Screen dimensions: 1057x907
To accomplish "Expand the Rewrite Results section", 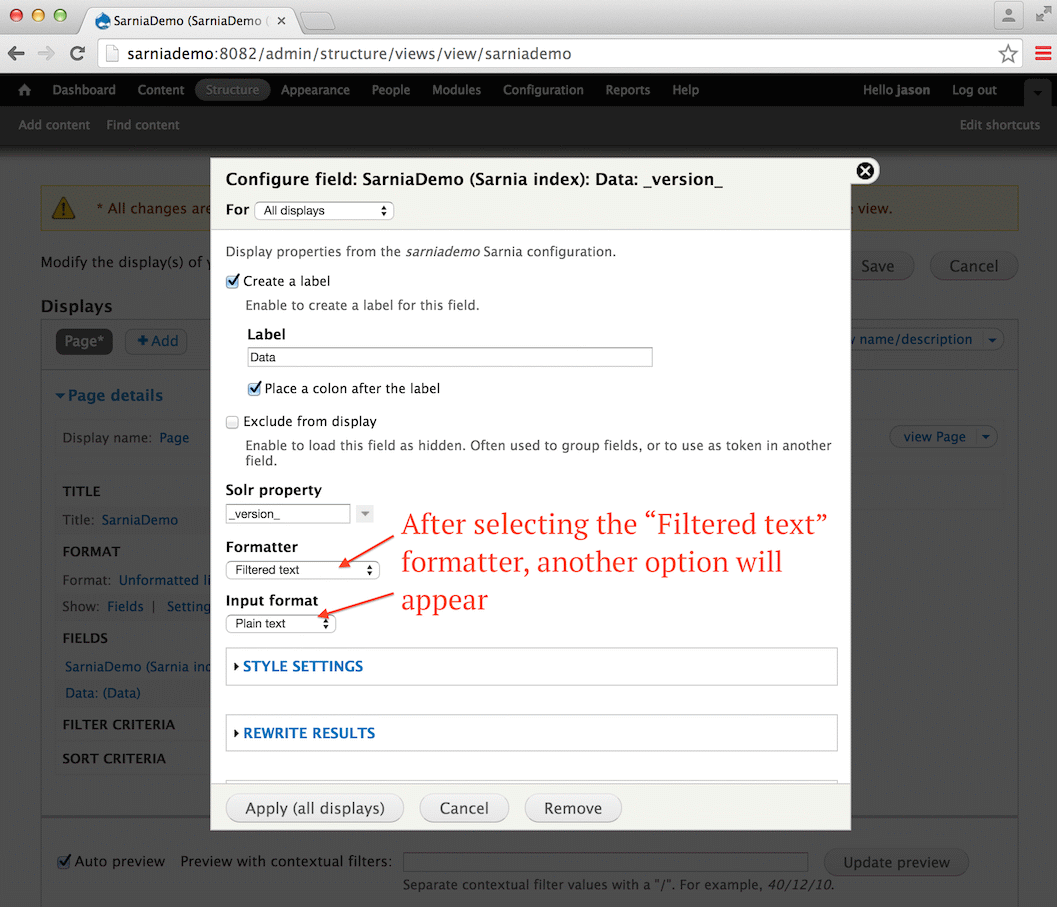I will tap(308, 733).
